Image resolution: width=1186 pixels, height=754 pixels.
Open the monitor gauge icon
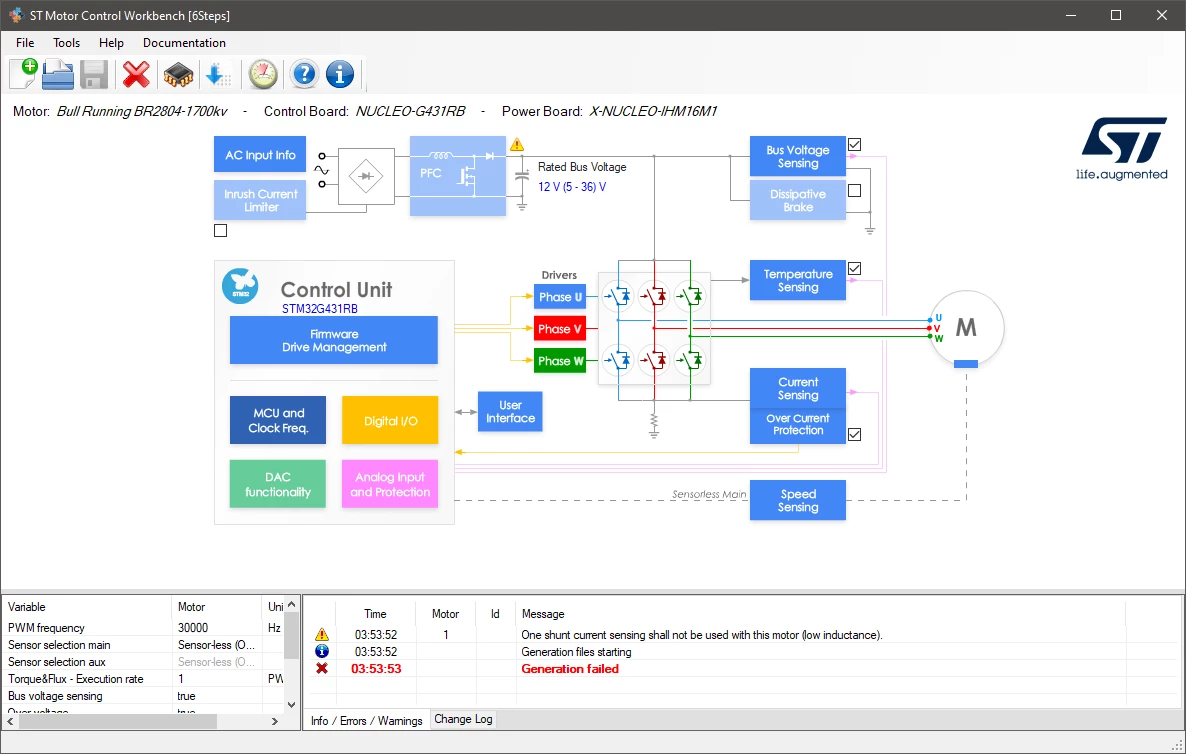point(263,74)
